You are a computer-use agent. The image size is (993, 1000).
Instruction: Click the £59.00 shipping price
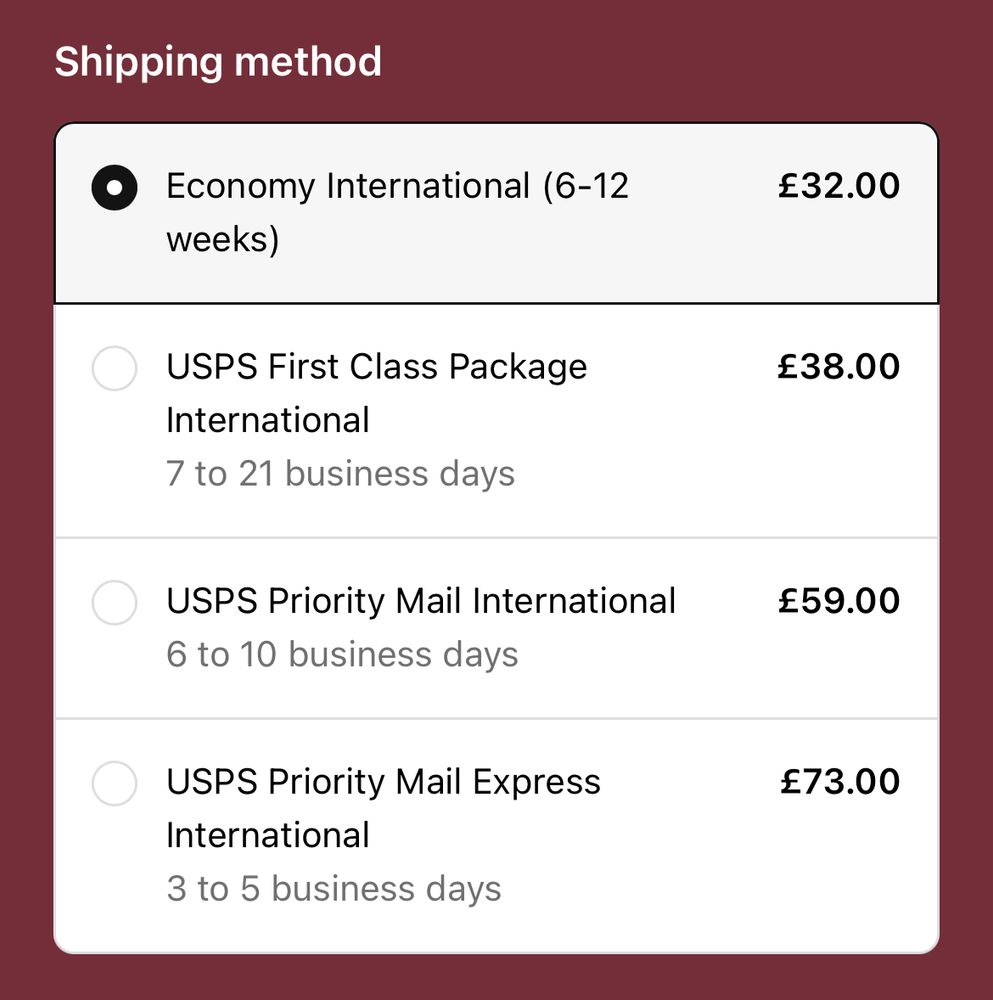point(839,600)
